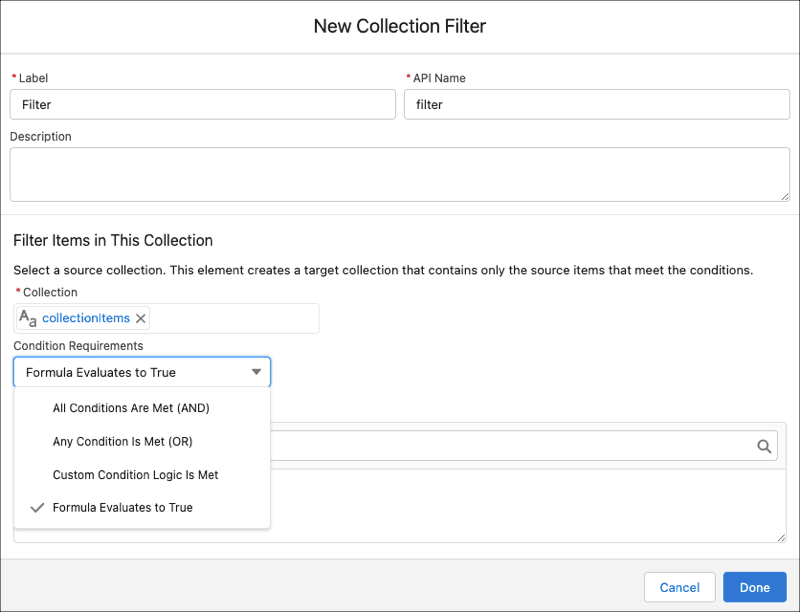
Task: Click the Aa text type icon beside collectionItems
Action: (x=28, y=318)
